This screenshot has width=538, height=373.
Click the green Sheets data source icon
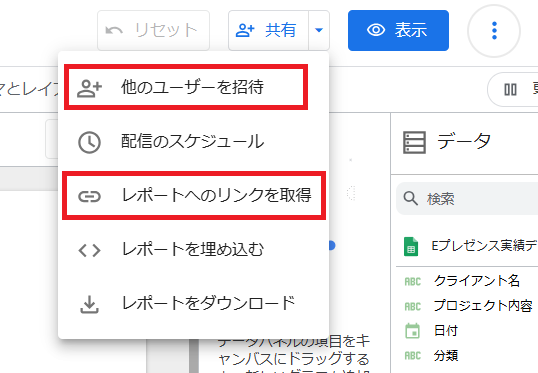coord(411,246)
